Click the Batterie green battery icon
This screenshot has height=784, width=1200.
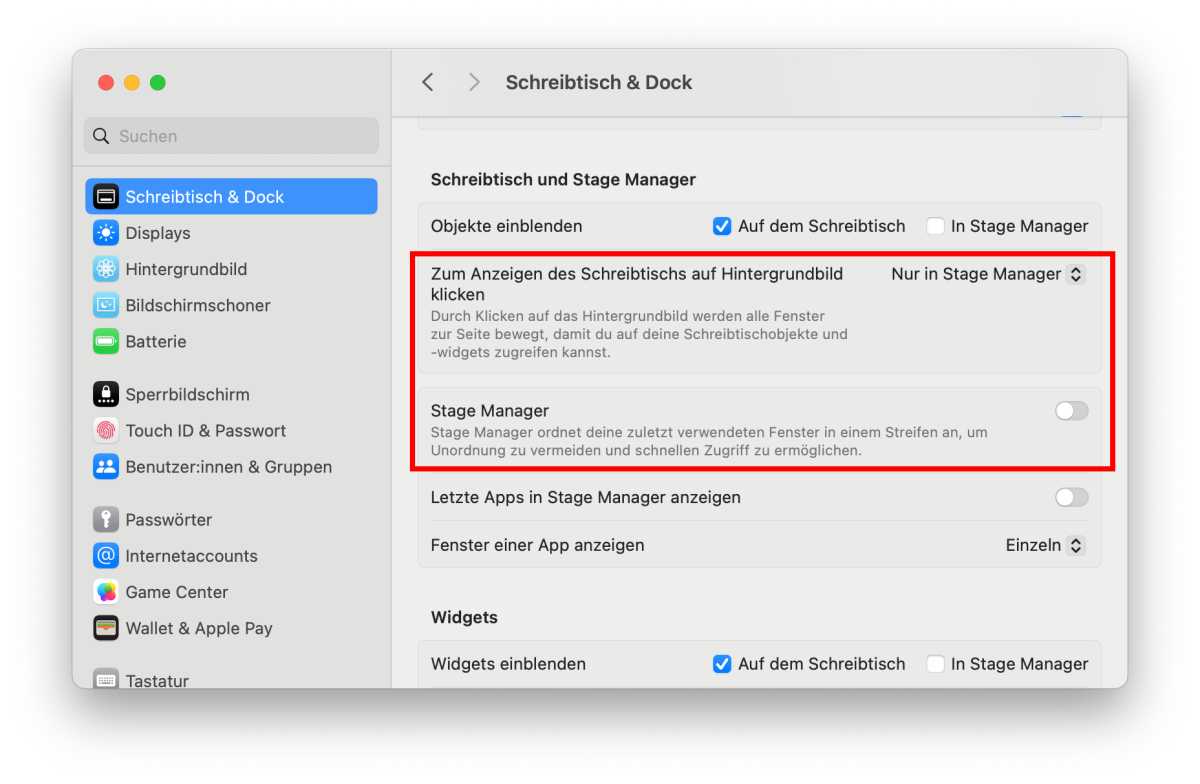[105, 341]
